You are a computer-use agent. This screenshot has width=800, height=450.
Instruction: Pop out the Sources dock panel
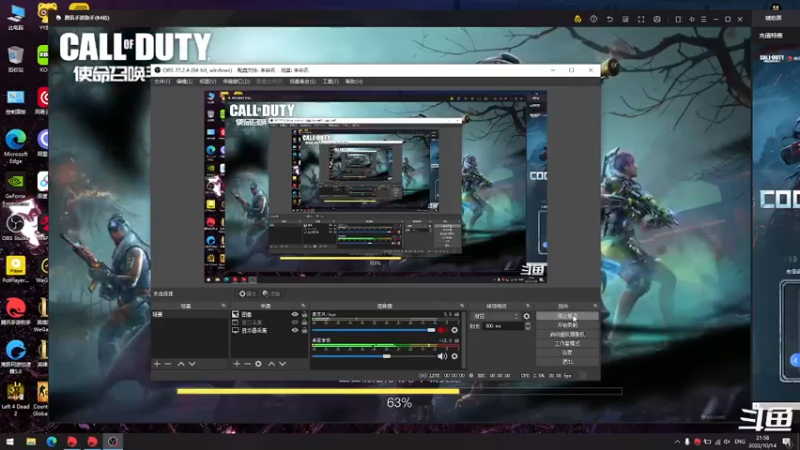pos(304,306)
